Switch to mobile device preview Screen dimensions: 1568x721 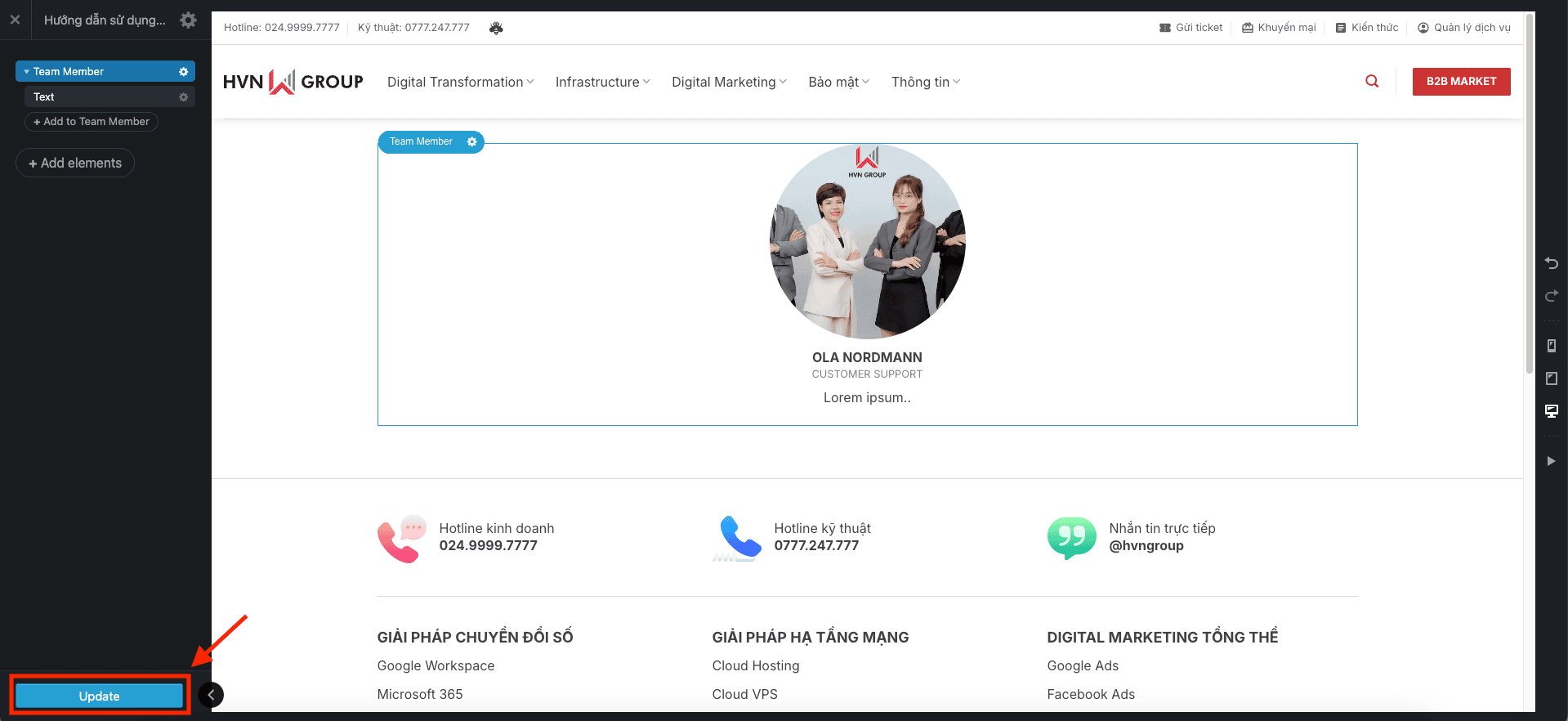coord(1551,346)
